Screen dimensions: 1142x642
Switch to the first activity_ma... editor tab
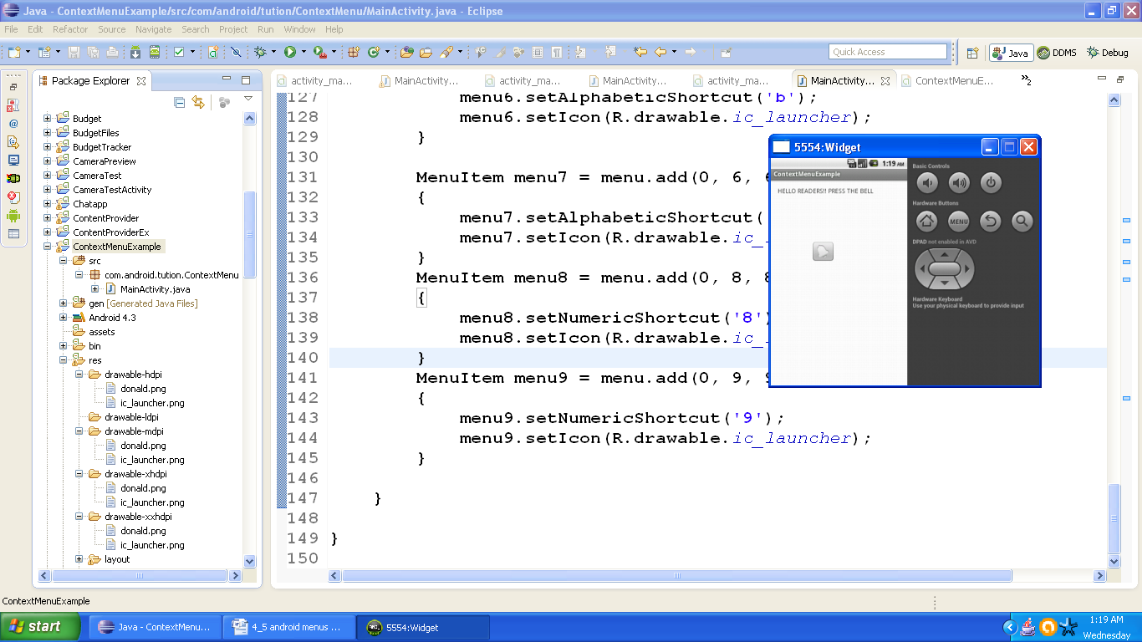[315, 81]
